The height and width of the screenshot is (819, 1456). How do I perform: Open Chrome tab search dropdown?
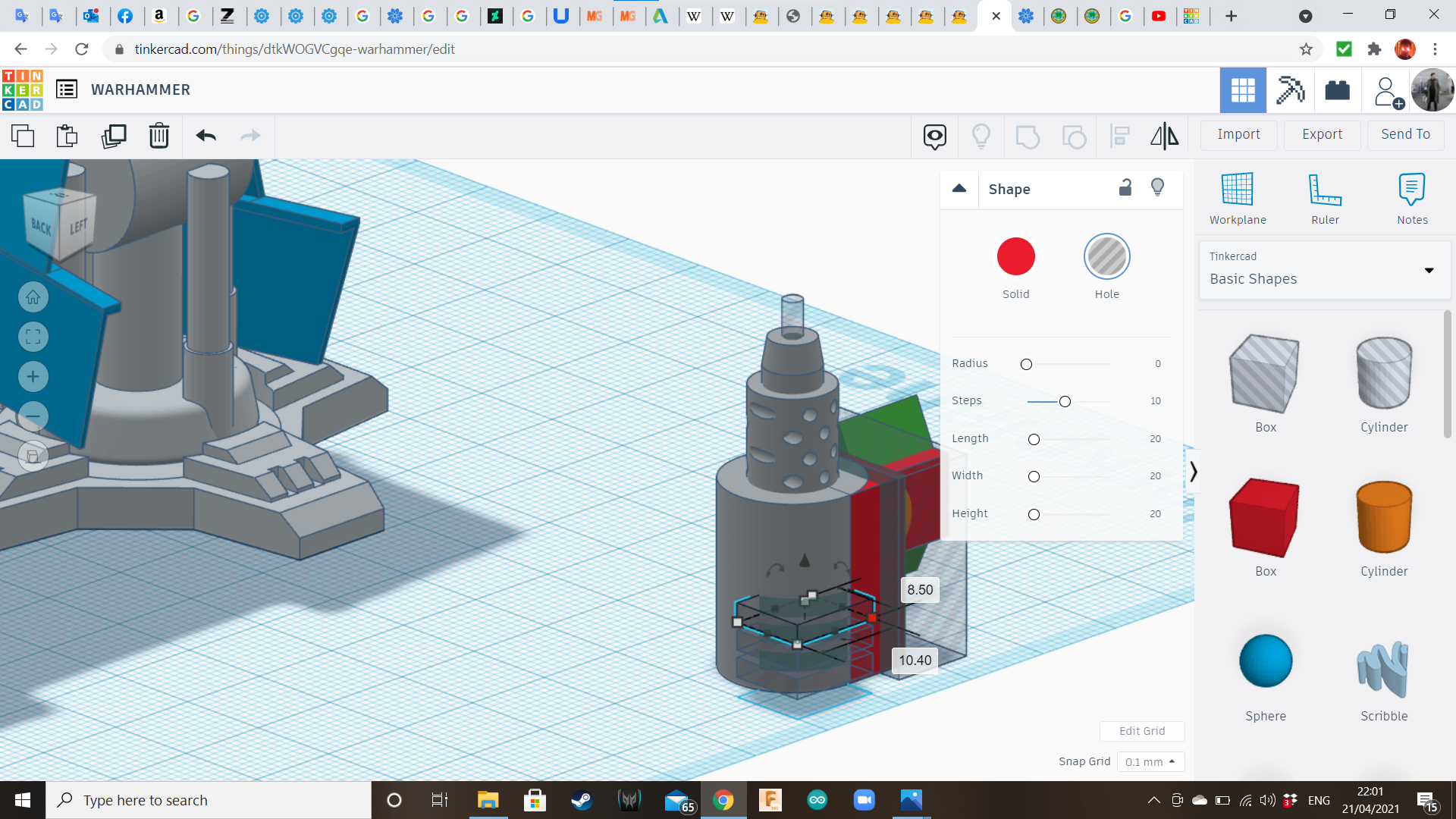[x=1305, y=16]
